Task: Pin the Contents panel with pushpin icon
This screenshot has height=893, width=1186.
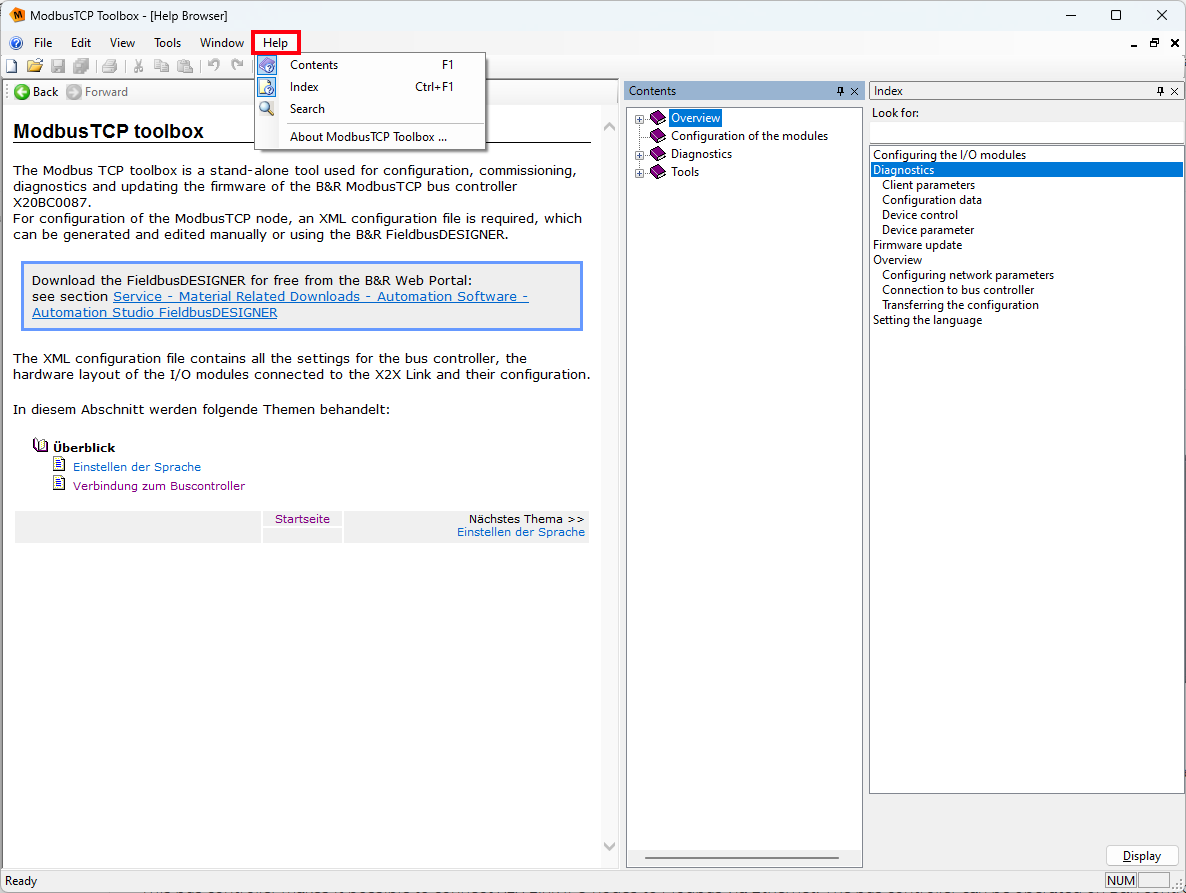Action: click(x=840, y=91)
